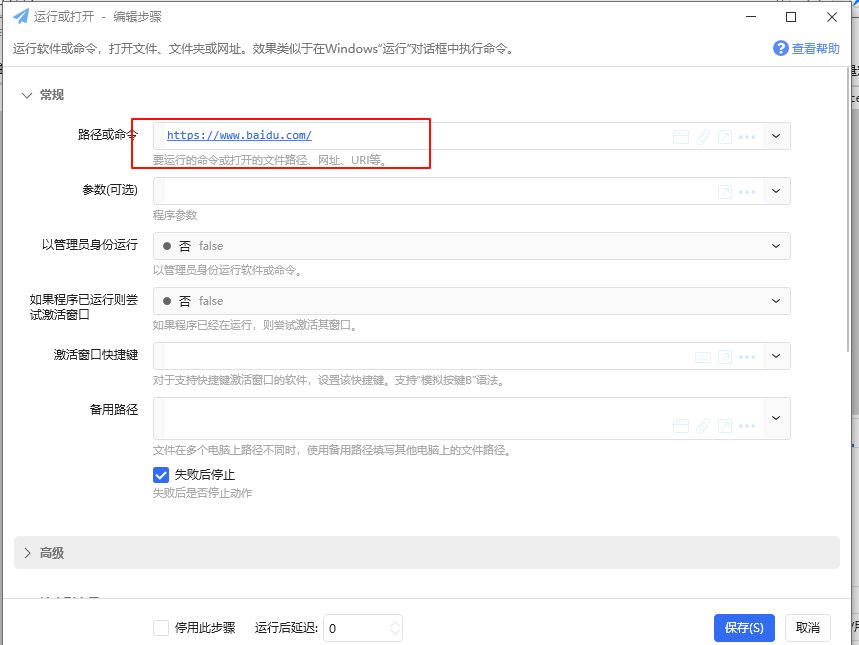Screen dimensions: 859x645
Task: Open the 如果程序已运行则尝试激活窗口 dropdown
Action: (472, 301)
